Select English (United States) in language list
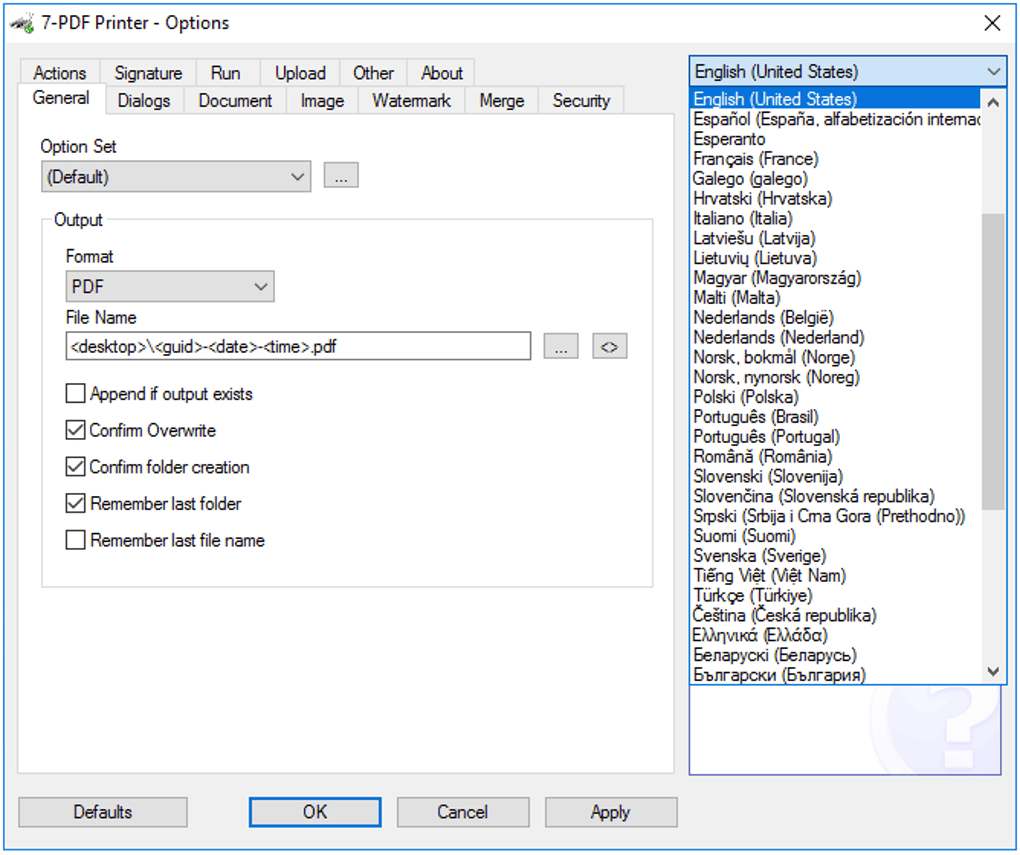 click(835, 99)
